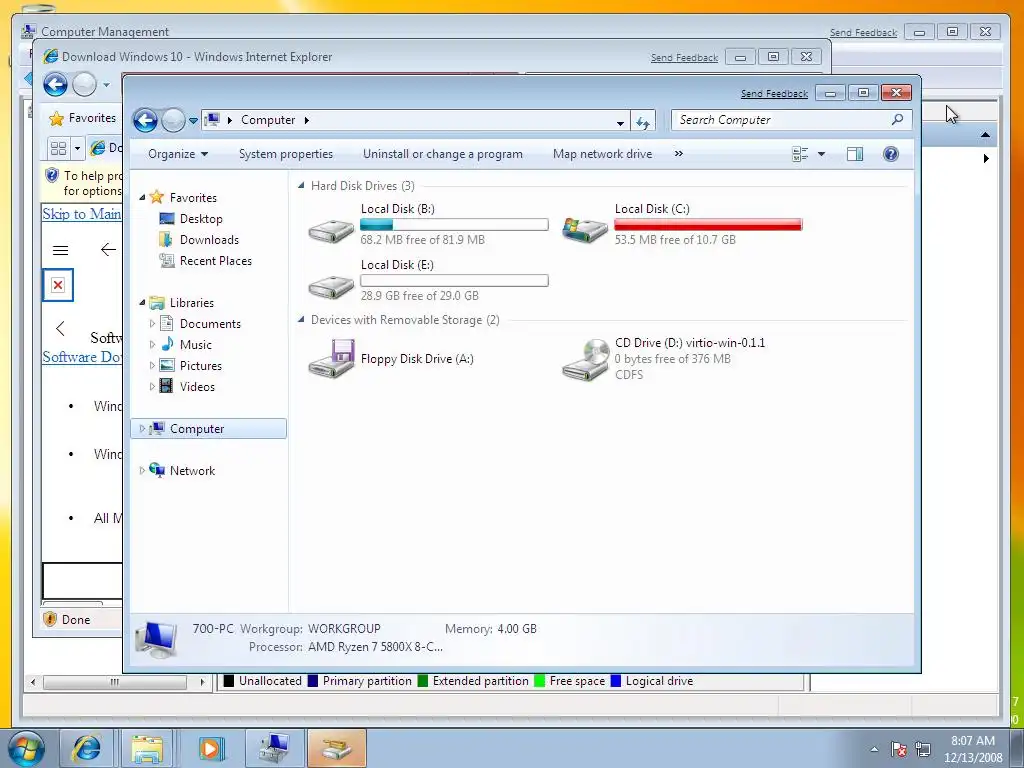The image size is (1024, 768).
Task: Select CD Drive (D:) virtio-win icon
Action: [x=585, y=359]
